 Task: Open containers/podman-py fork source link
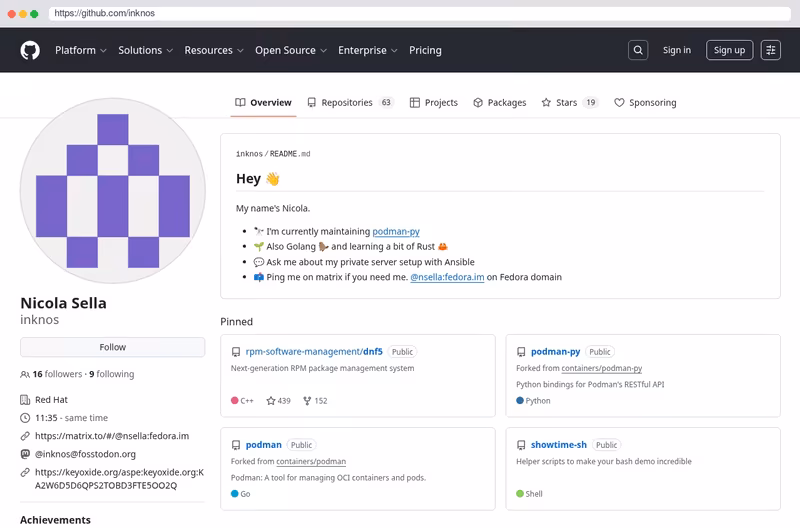coord(602,368)
